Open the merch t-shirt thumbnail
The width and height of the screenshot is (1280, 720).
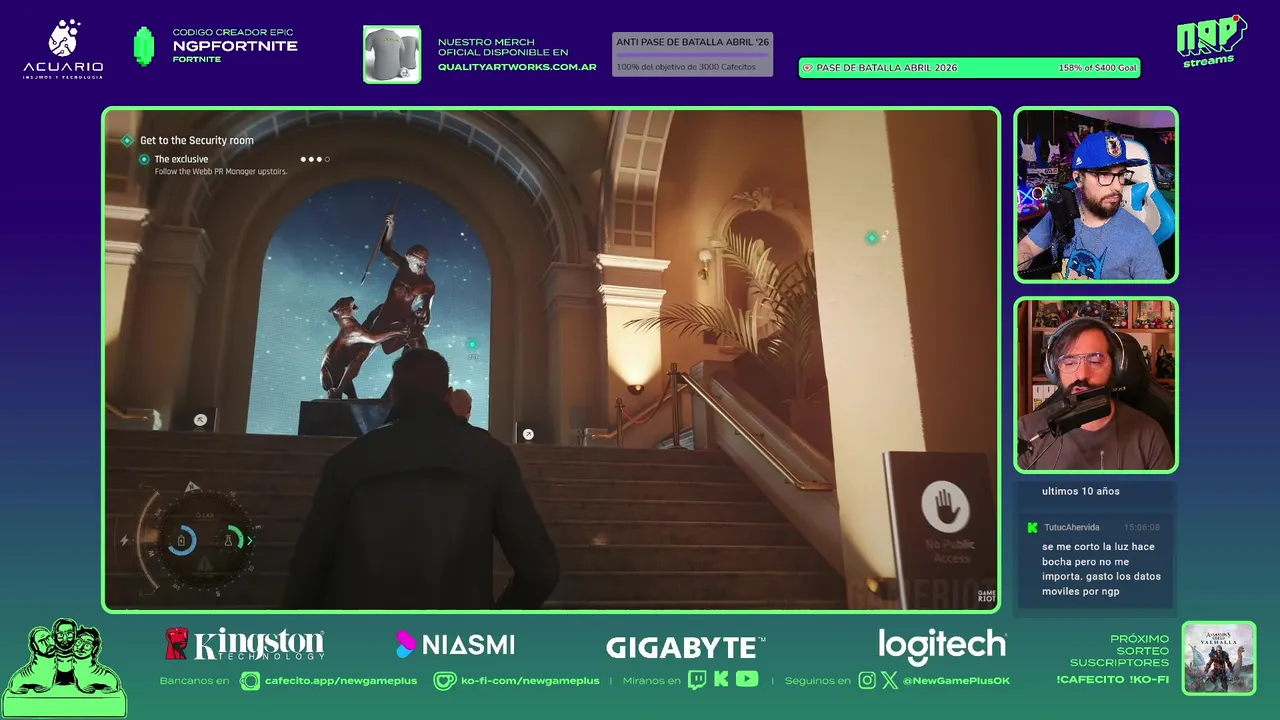click(x=392, y=54)
